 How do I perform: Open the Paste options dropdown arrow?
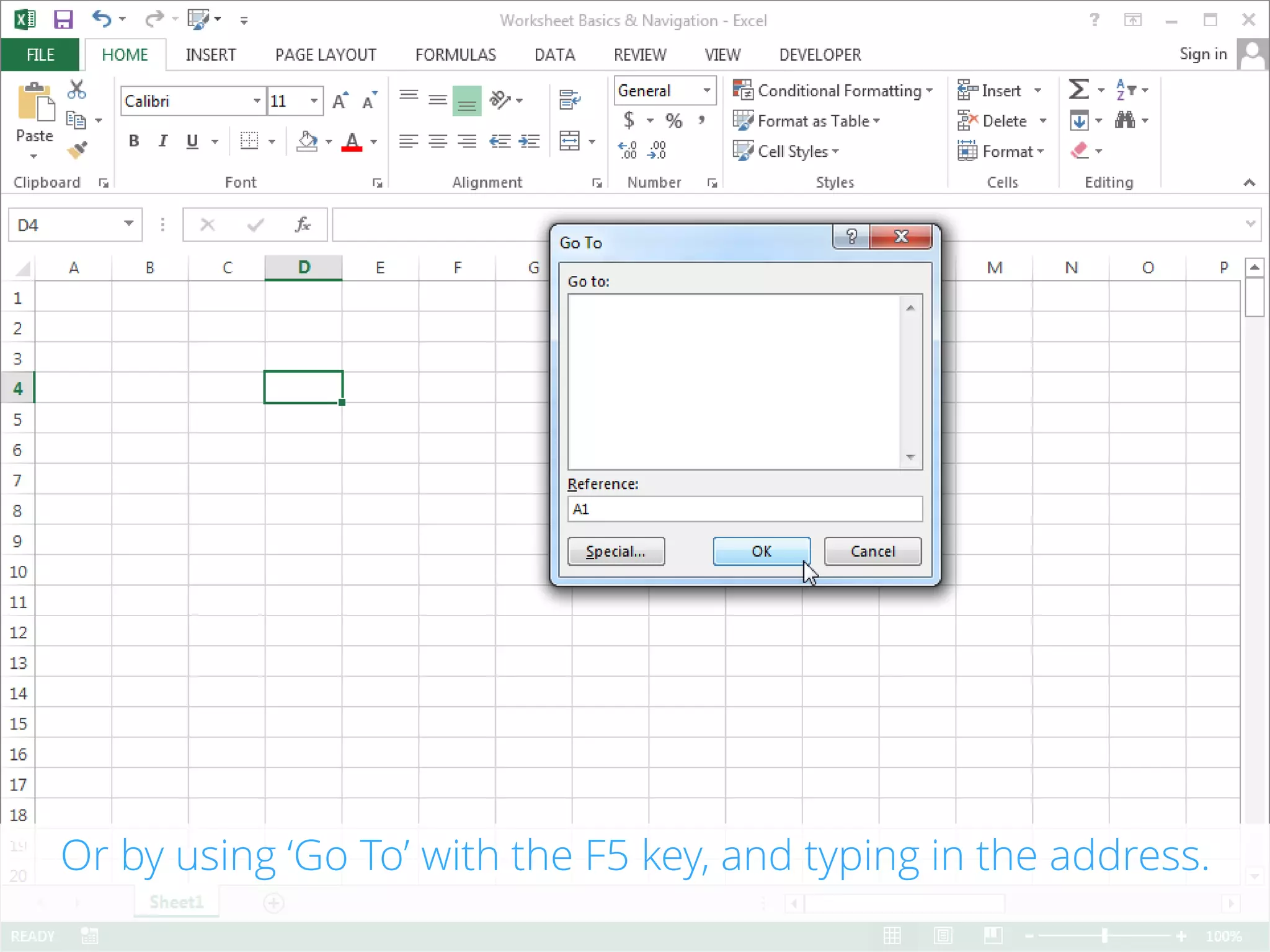coord(34,156)
